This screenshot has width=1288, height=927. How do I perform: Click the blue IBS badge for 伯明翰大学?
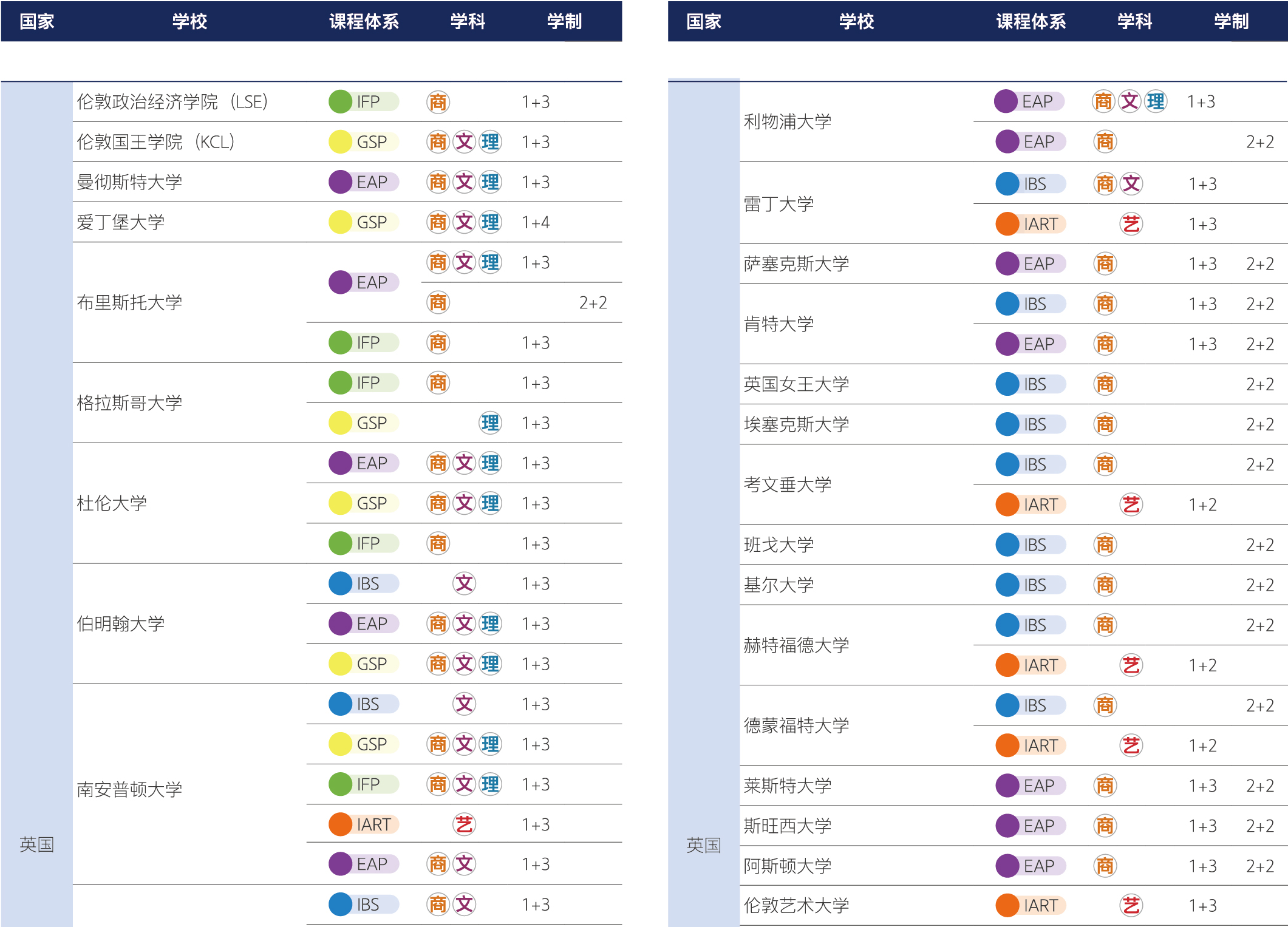click(x=364, y=583)
